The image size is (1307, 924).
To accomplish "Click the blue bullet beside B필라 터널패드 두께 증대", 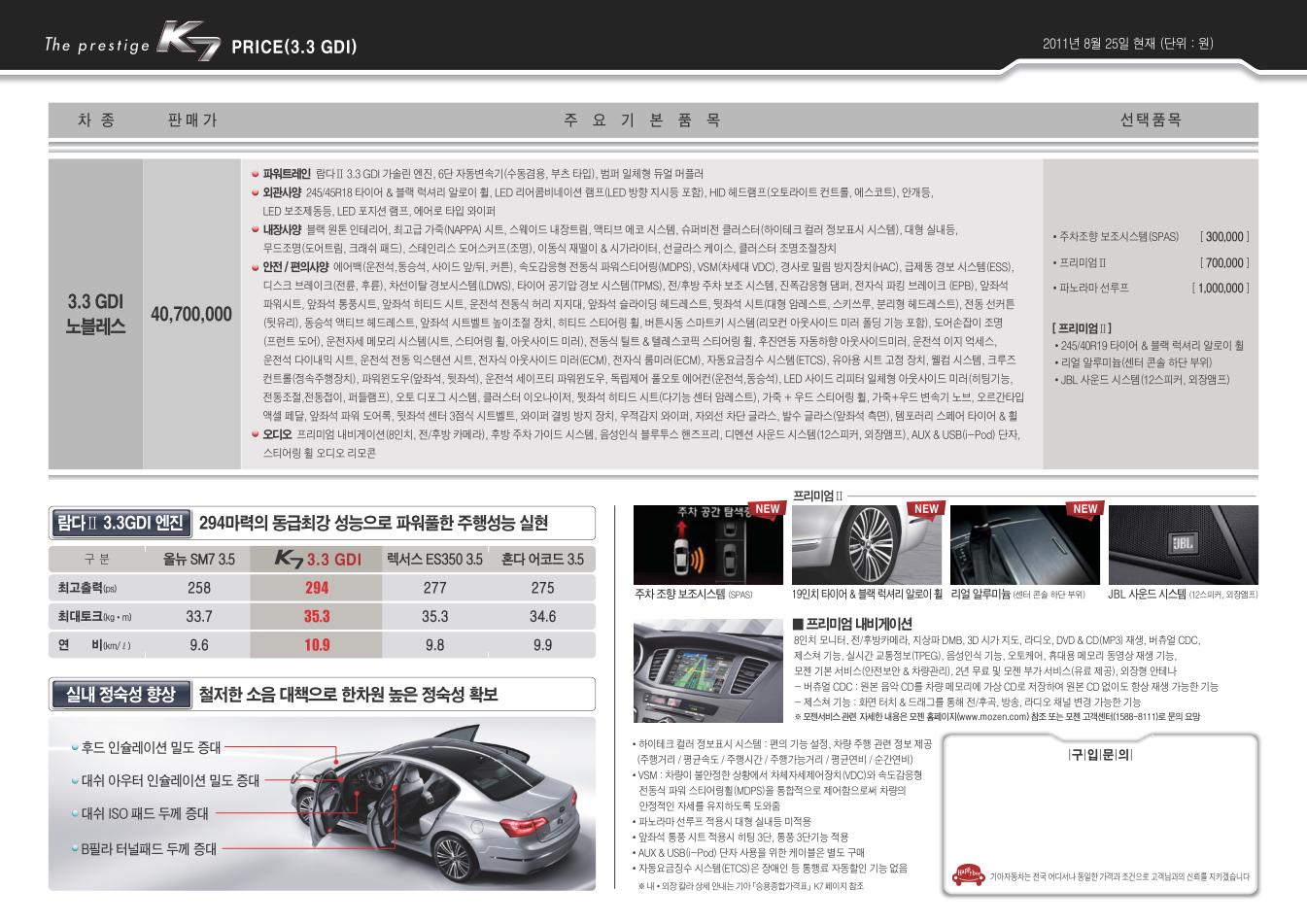I will tap(75, 848).
